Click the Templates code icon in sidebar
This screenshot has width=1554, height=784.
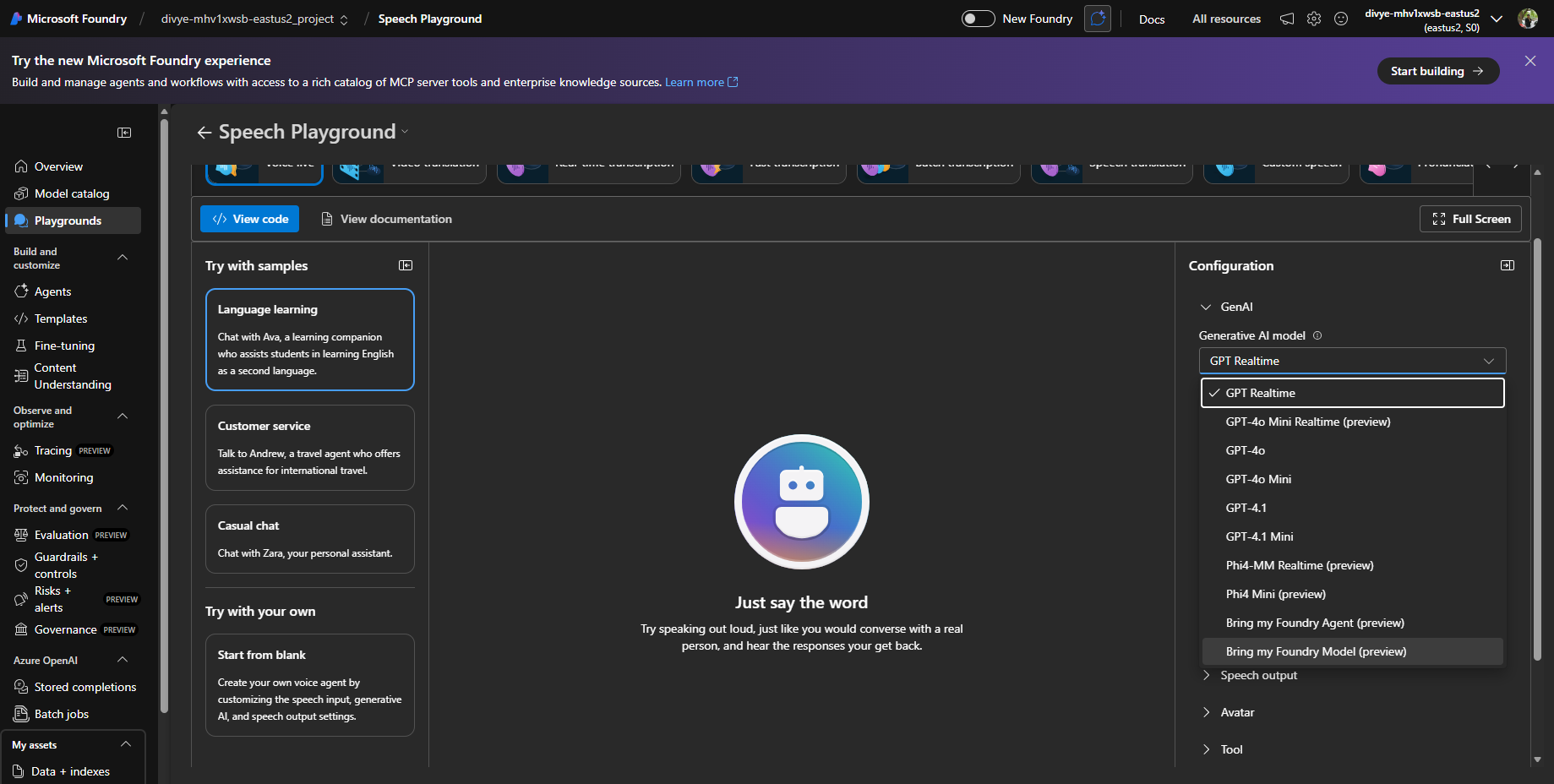coord(21,318)
